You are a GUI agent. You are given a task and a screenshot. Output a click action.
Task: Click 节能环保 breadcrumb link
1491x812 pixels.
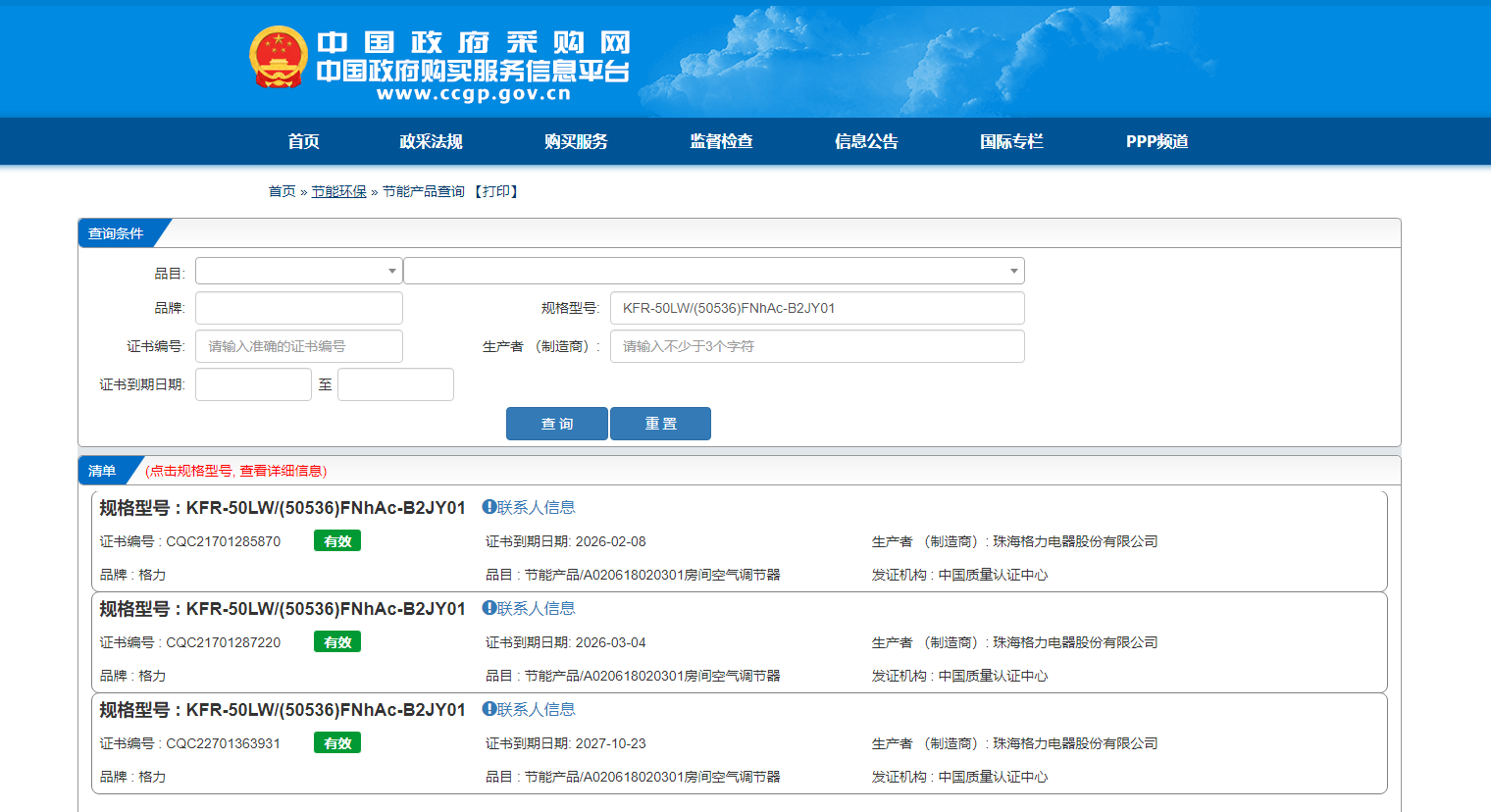pyautogui.click(x=338, y=191)
